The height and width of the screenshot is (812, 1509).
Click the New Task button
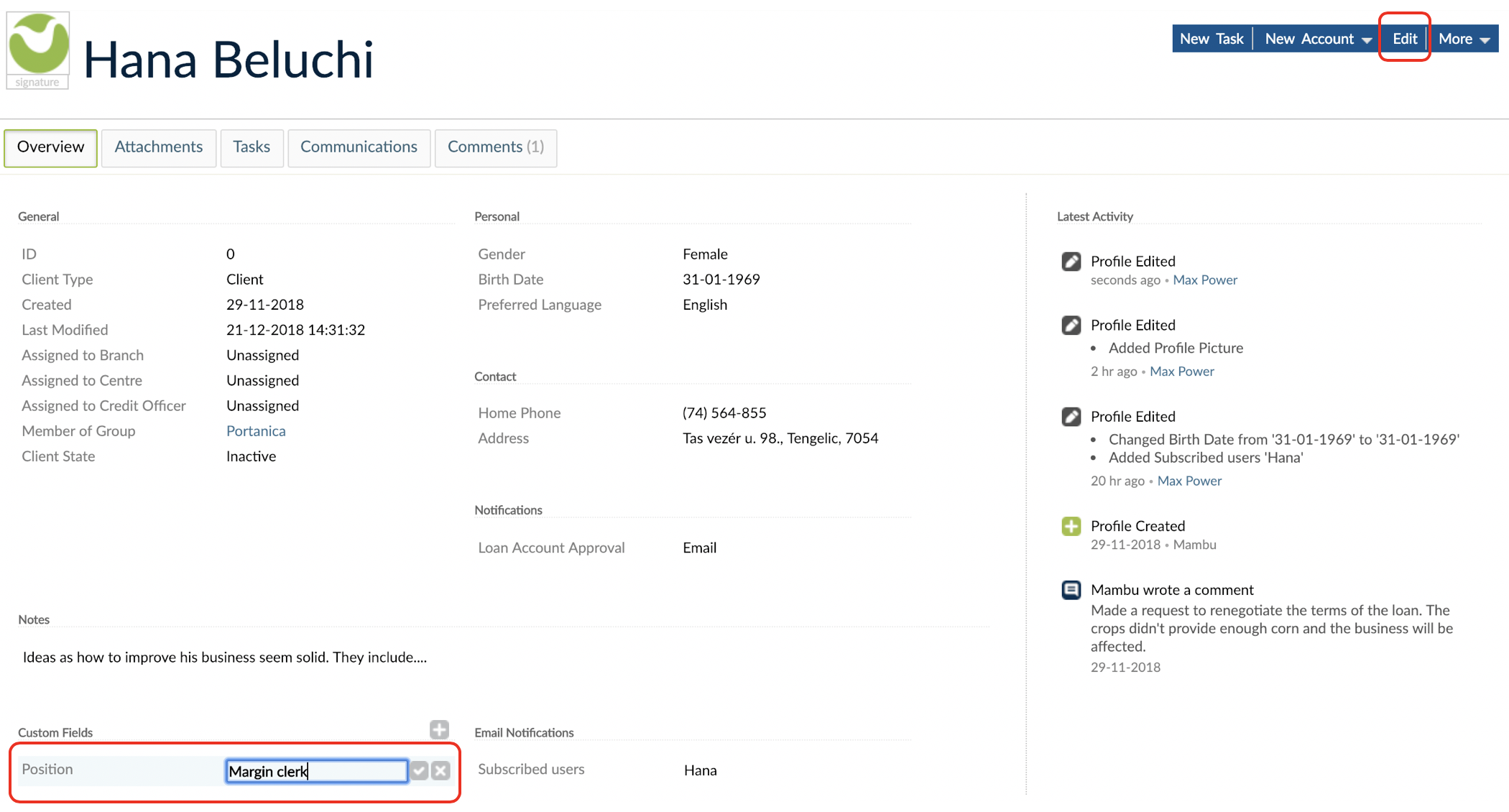pos(1212,39)
